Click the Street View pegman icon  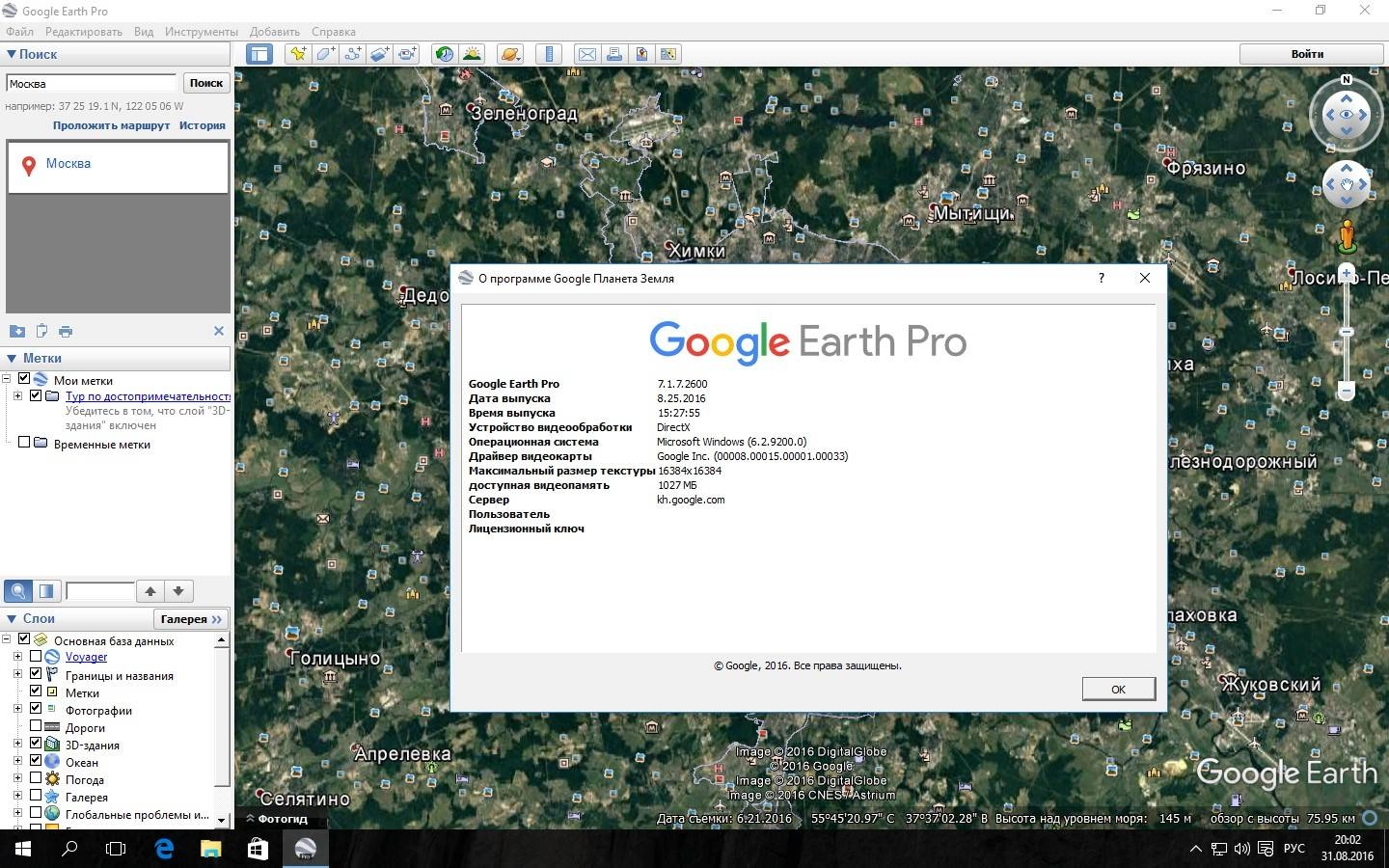(1348, 236)
